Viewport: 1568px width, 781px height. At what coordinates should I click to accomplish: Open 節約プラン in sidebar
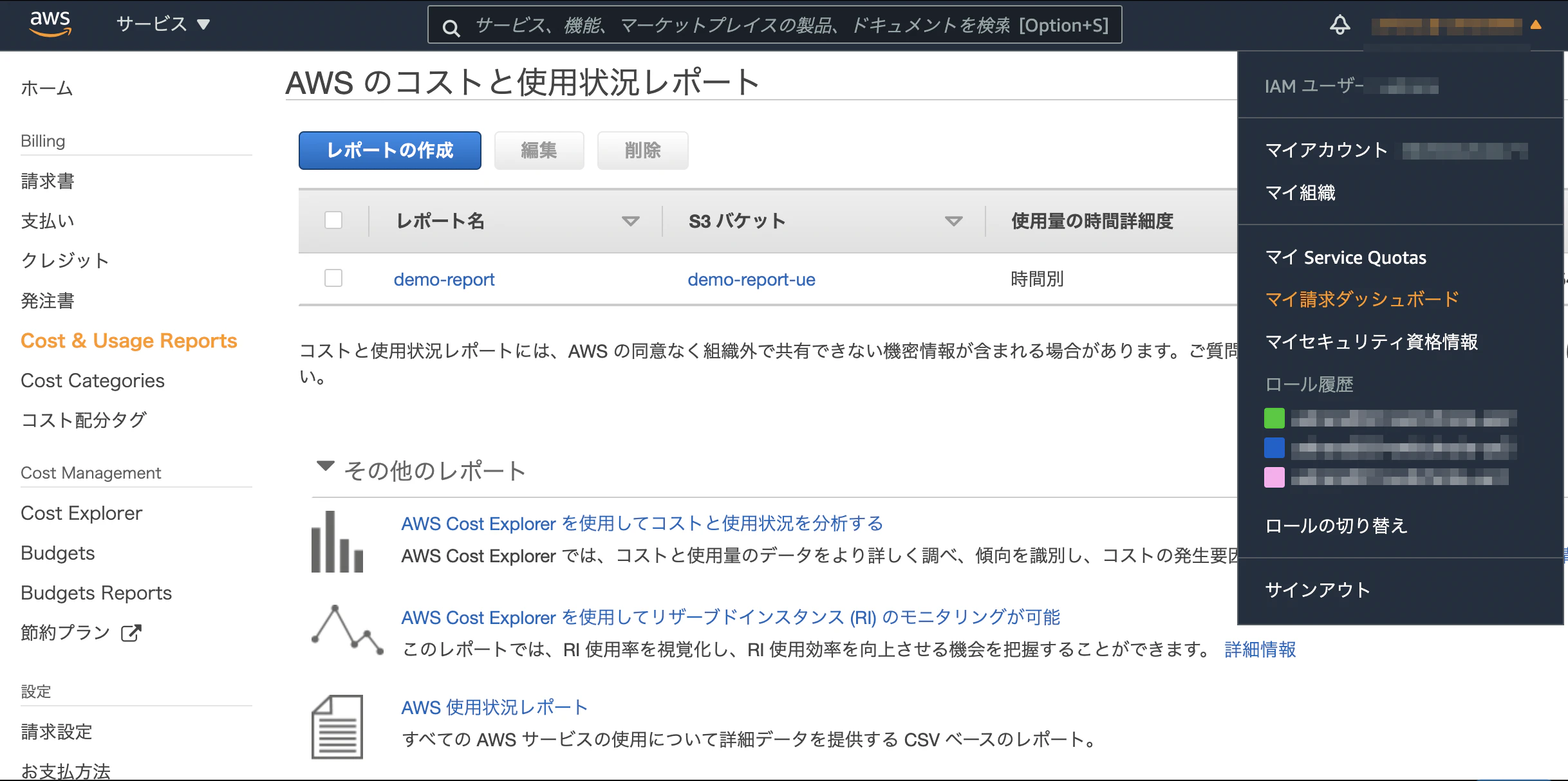pos(66,633)
